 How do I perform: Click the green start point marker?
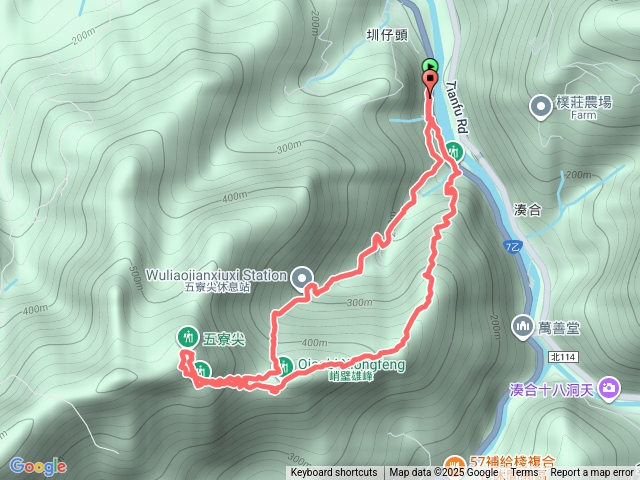coord(430,65)
